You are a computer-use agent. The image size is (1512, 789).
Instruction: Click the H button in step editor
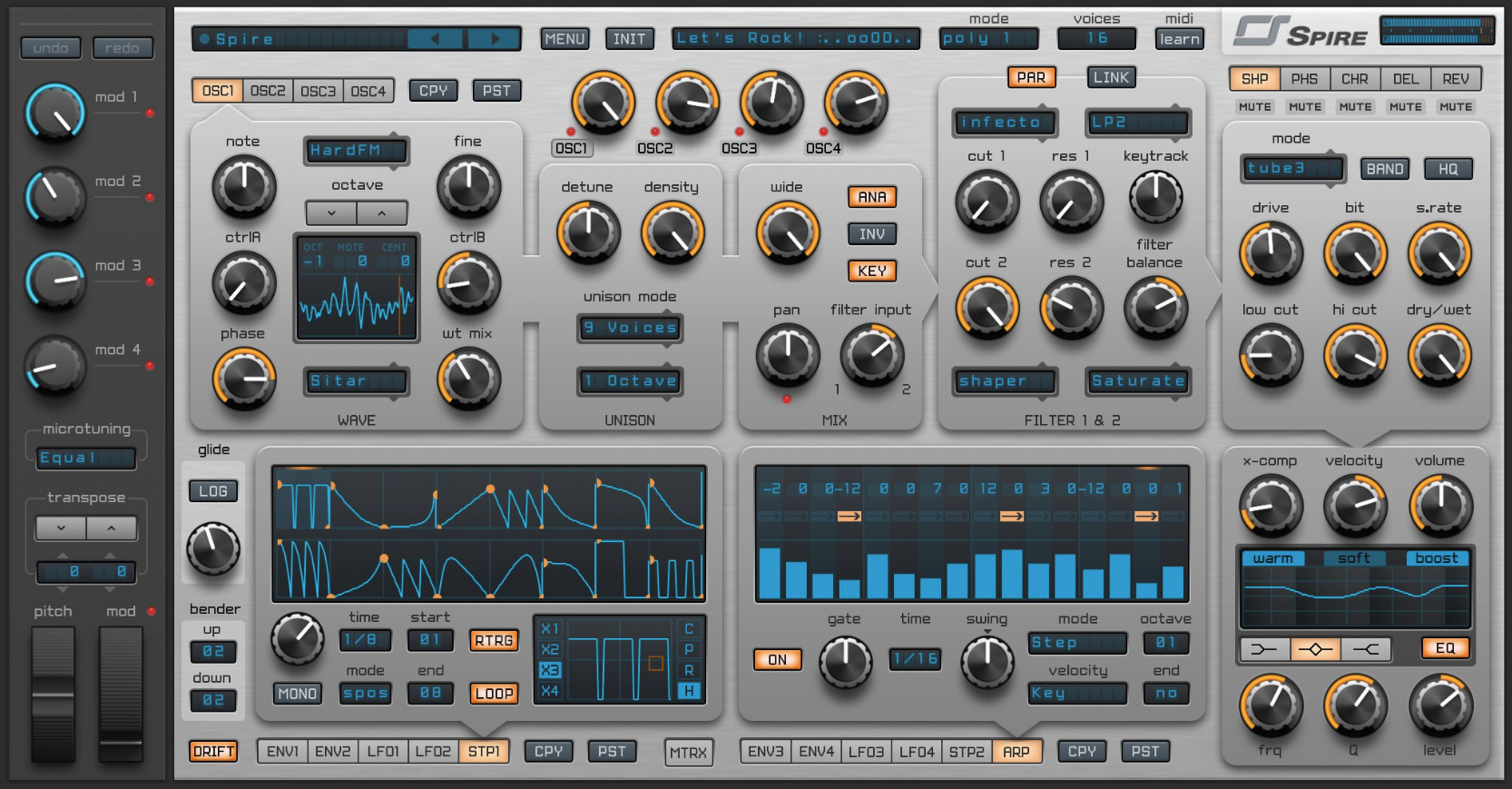pyautogui.click(x=689, y=691)
